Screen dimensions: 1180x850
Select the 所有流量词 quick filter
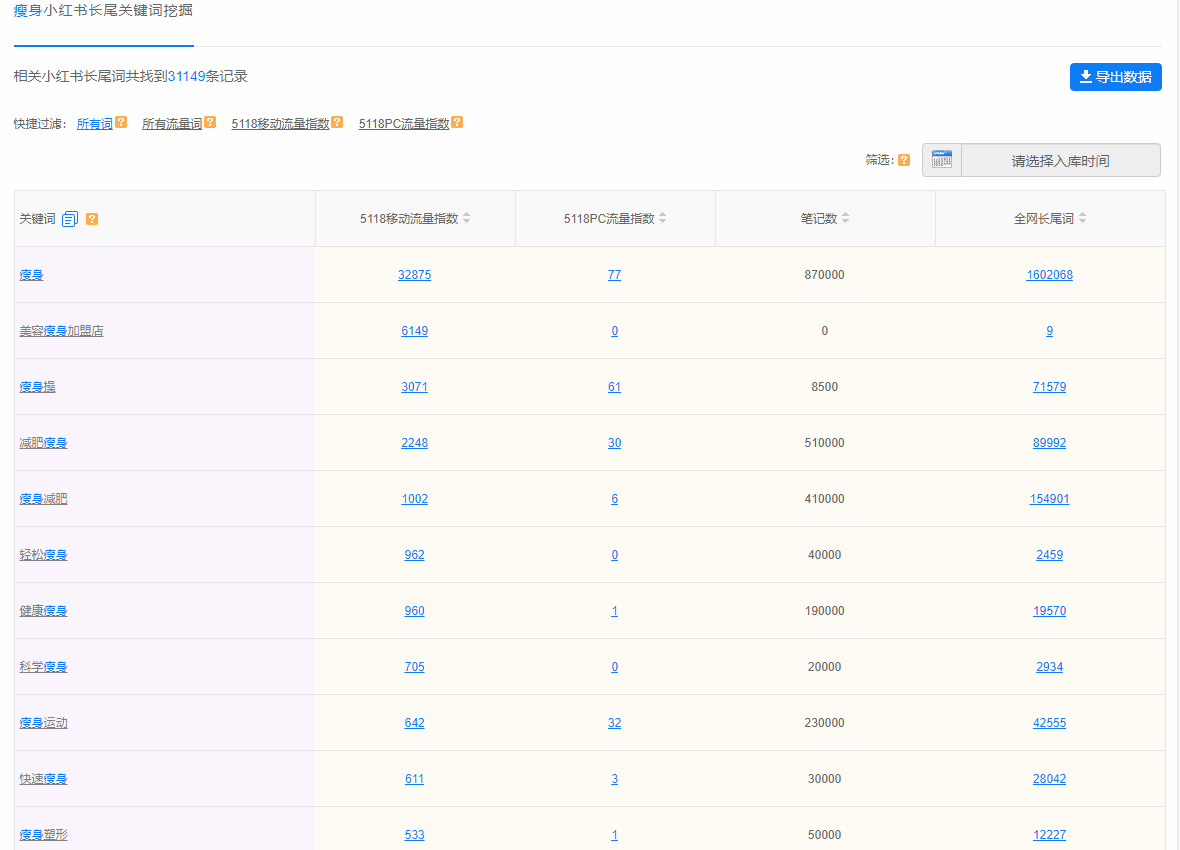pyautogui.click(x=172, y=123)
